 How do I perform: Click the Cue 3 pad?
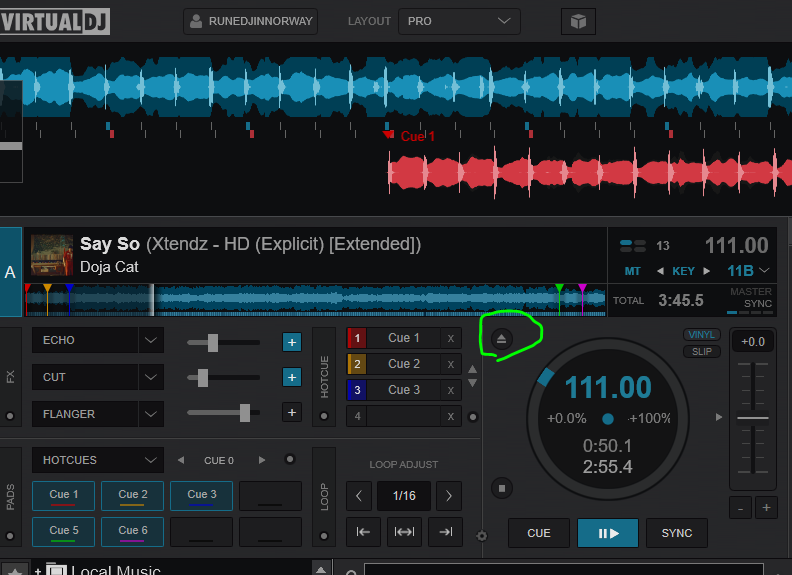pos(202,496)
